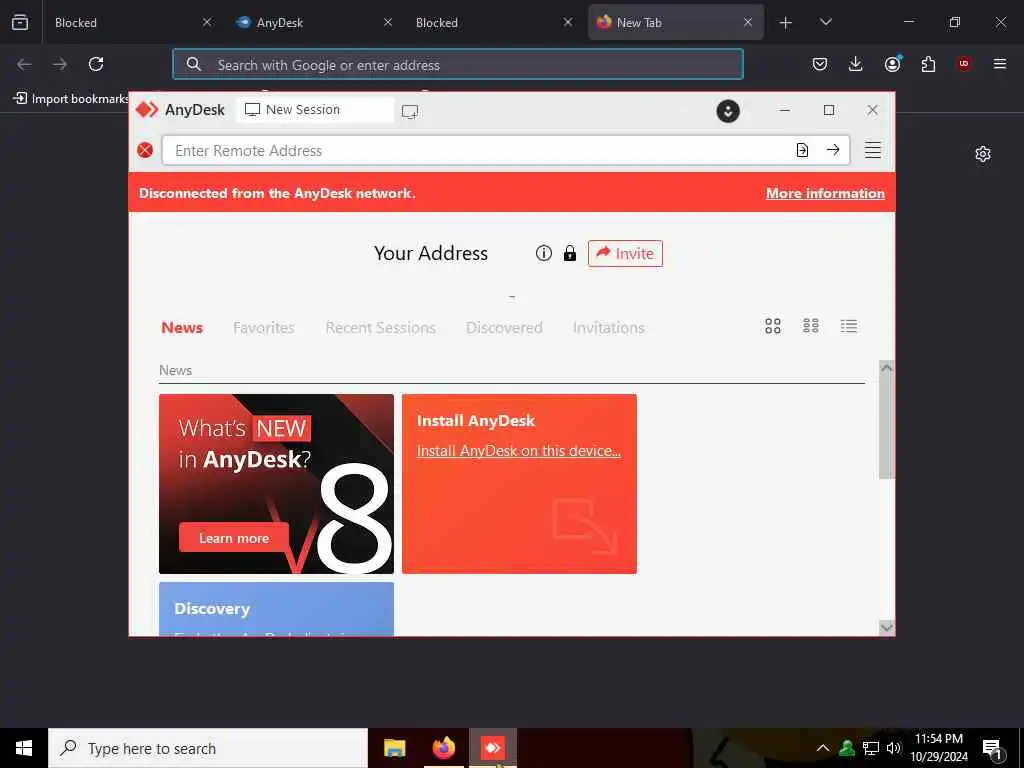Open notification center icon
Viewport: 1024px width, 768px height.
click(x=991, y=748)
